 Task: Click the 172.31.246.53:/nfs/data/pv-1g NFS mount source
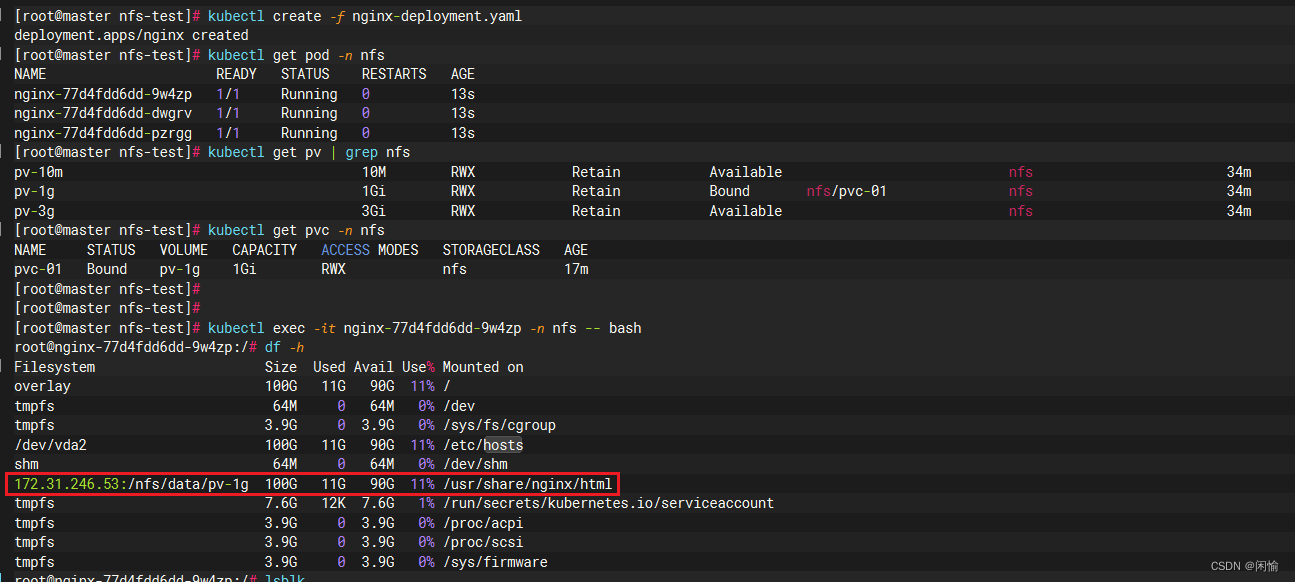pos(131,484)
